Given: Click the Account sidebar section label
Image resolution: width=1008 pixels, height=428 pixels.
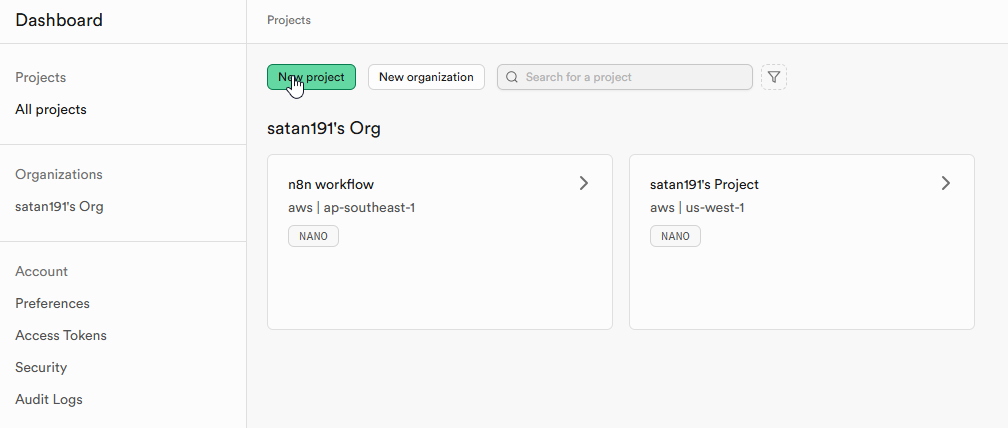Looking at the screenshot, I should [42, 271].
